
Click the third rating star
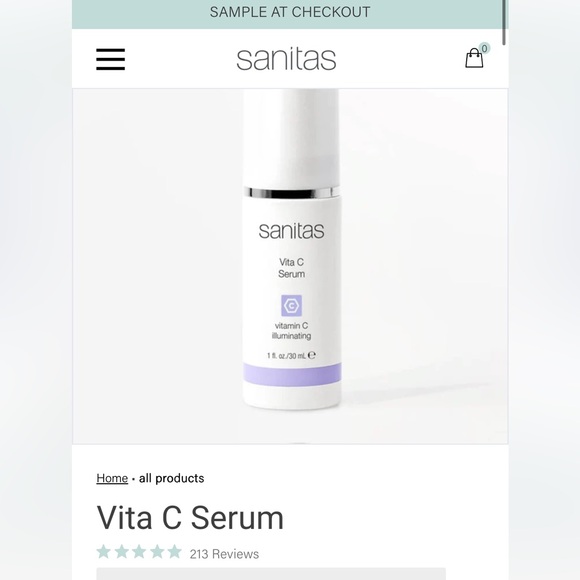(139, 552)
